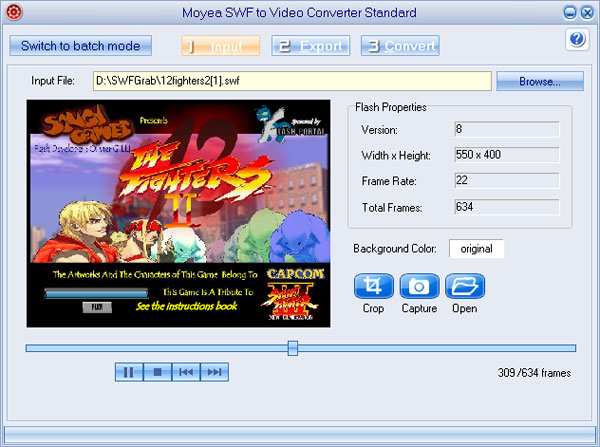Screen dimensions: 600x447
Task: Click the Version field showing 8
Action: 507,129
